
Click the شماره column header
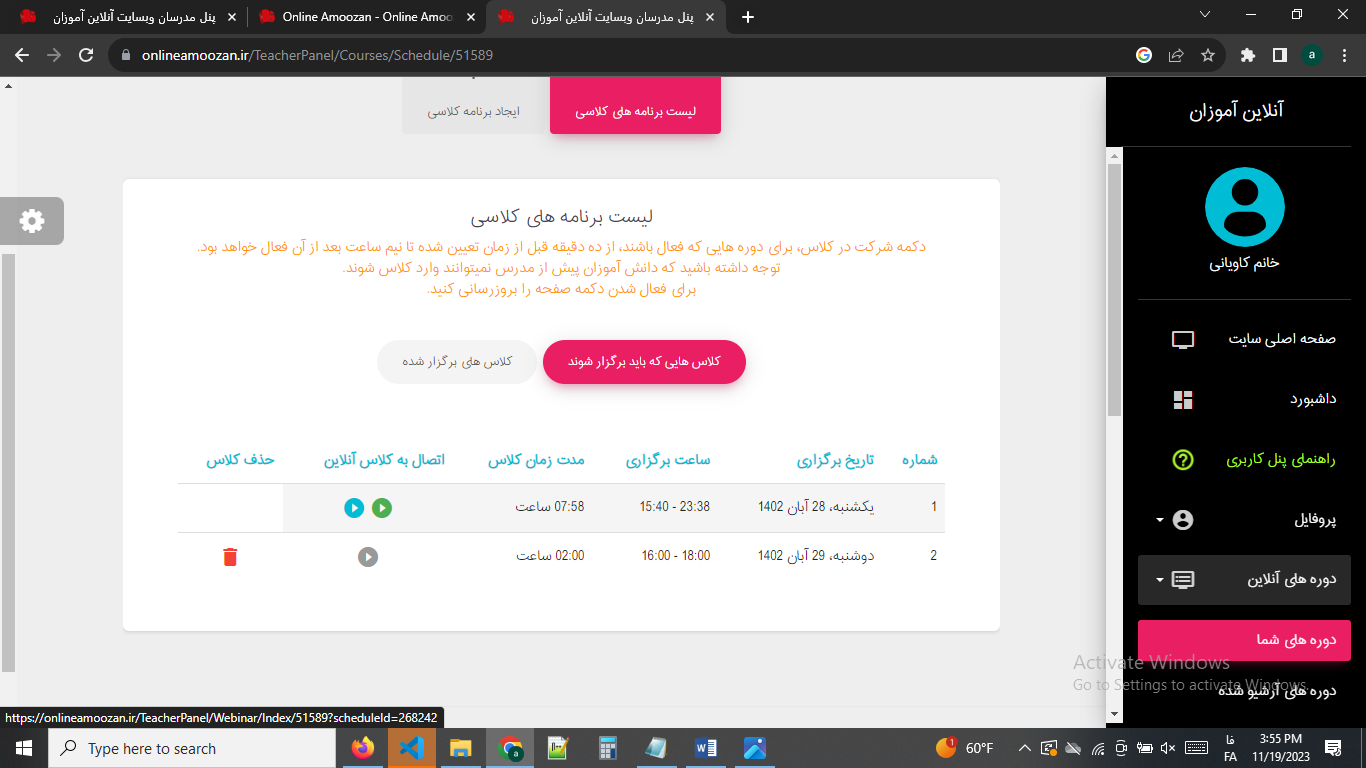(920, 460)
